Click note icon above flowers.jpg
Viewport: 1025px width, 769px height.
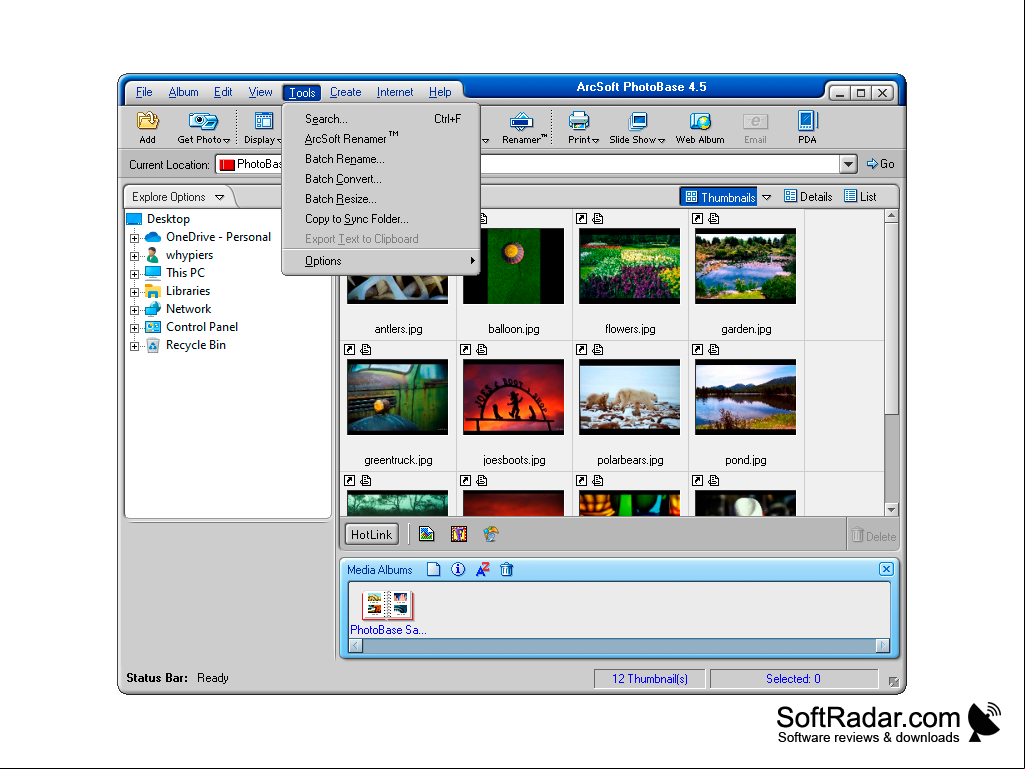coord(597,218)
